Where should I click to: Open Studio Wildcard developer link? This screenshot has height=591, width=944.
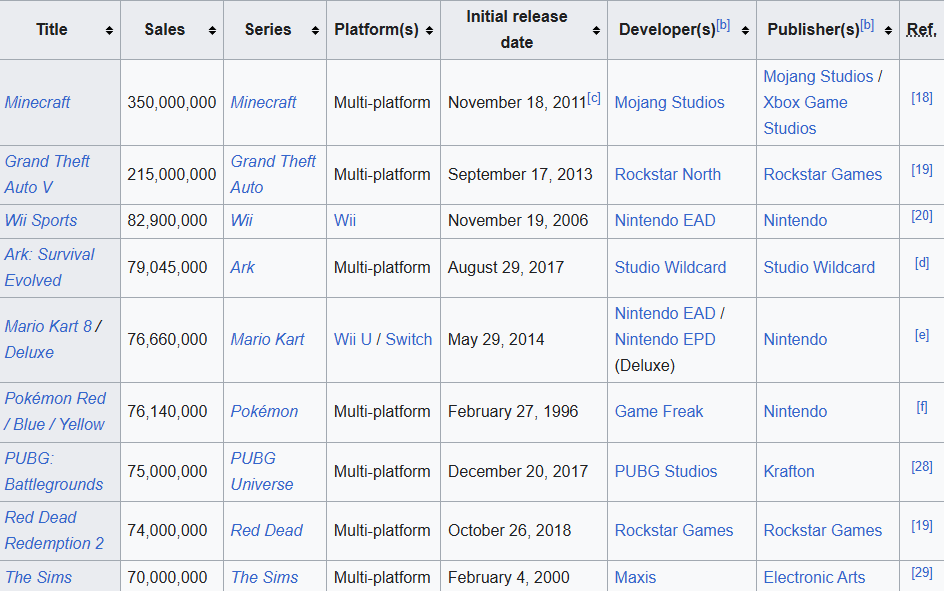coord(670,267)
